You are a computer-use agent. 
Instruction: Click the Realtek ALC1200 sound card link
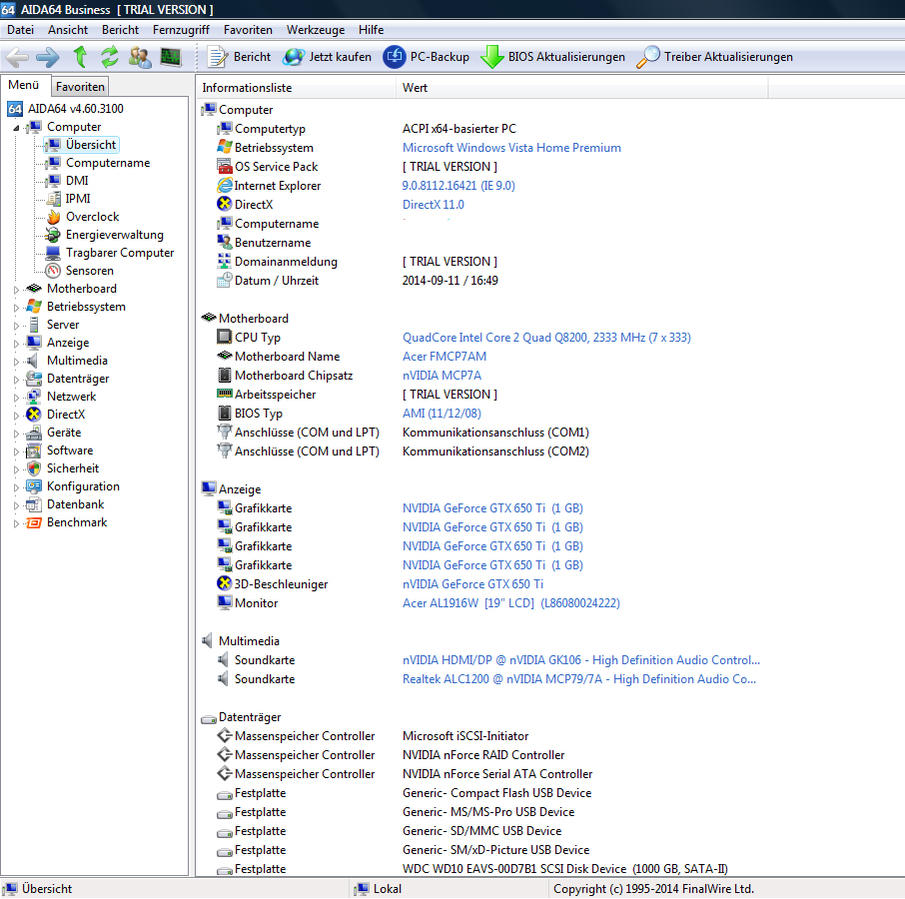click(x=579, y=679)
